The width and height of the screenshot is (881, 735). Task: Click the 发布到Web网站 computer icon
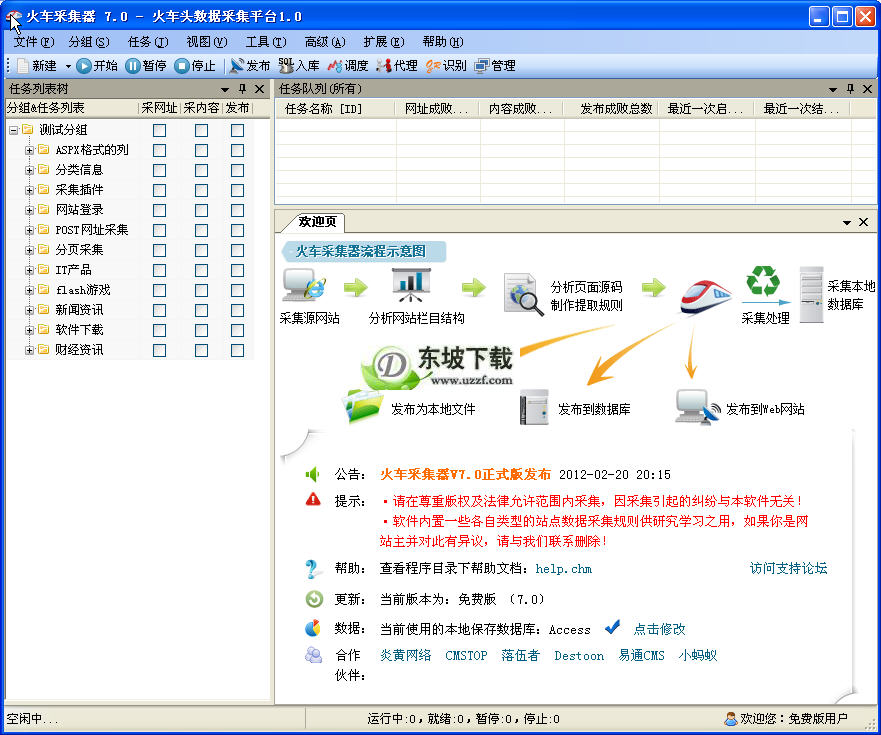pyautogui.click(x=697, y=407)
